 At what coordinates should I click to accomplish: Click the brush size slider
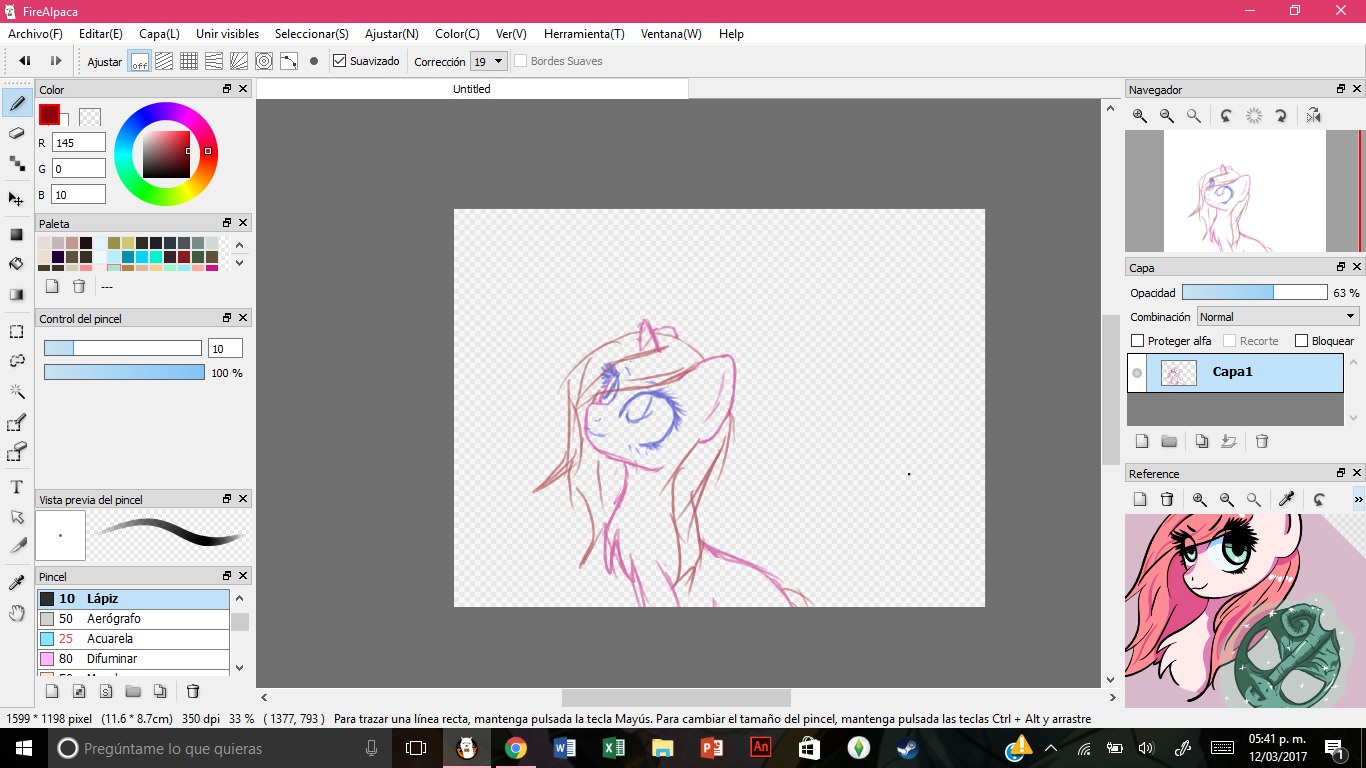pyautogui.click(x=123, y=348)
